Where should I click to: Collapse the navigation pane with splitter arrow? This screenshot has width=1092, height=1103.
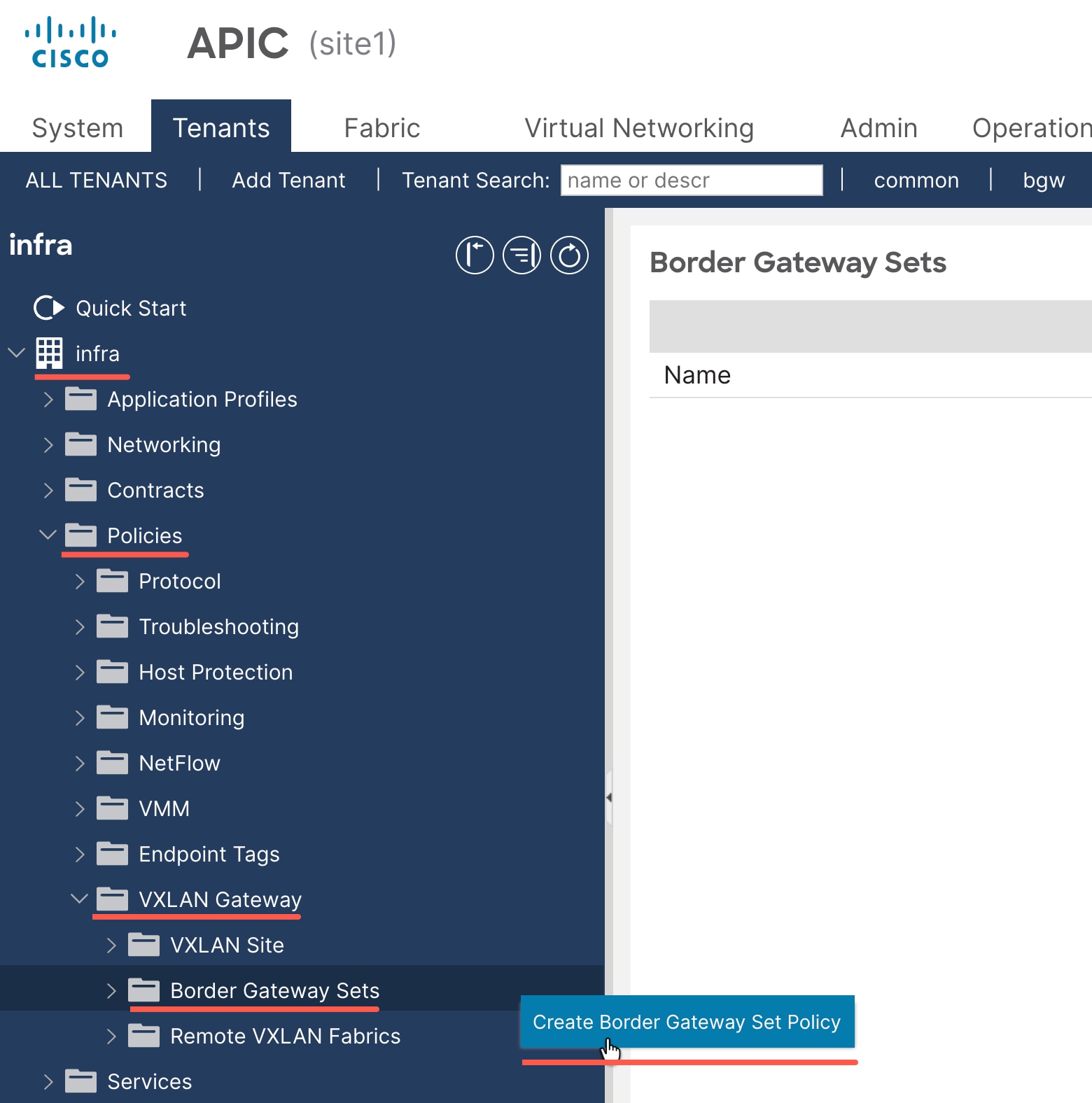[609, 797]
